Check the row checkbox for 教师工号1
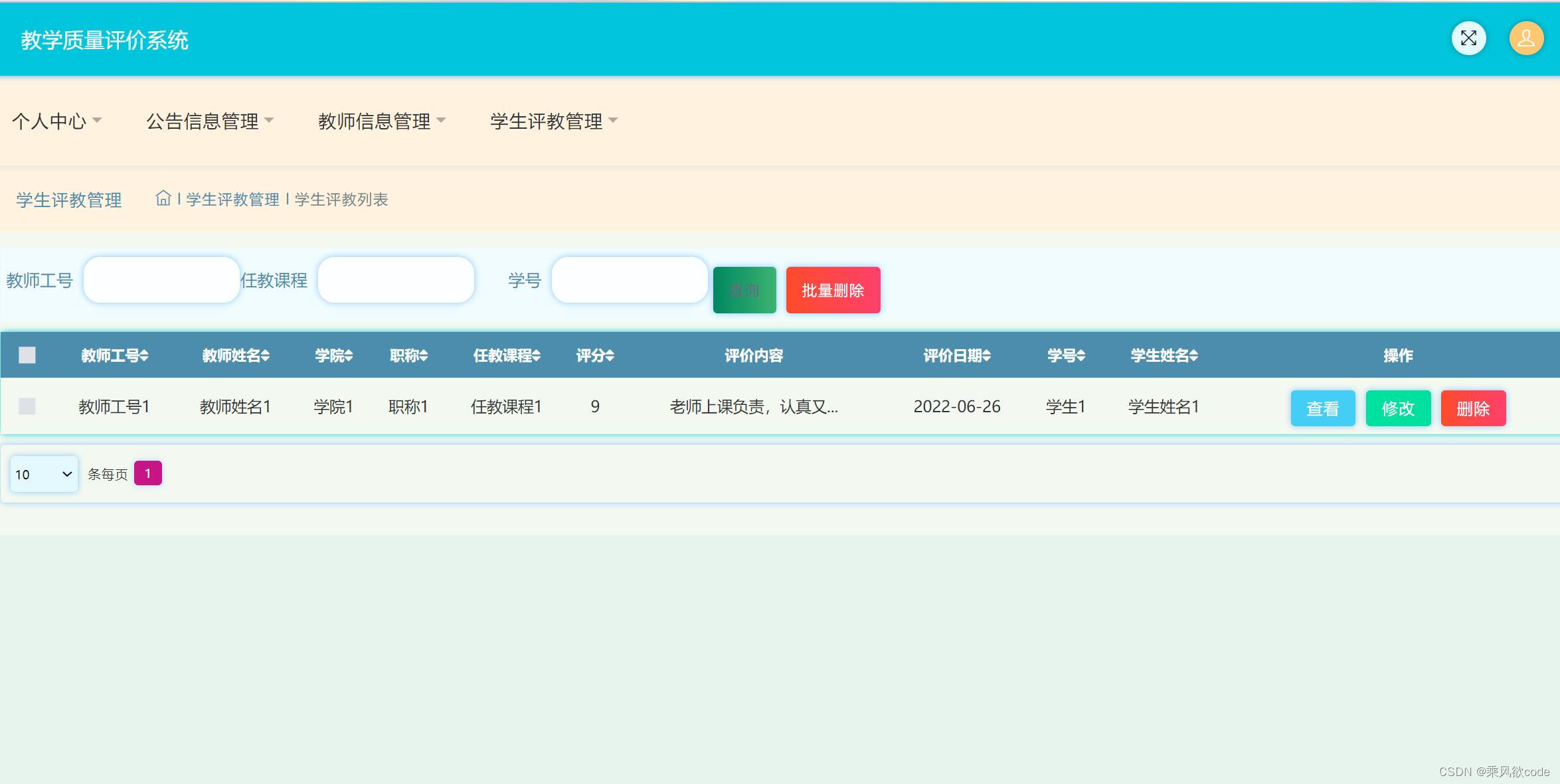 27,406
